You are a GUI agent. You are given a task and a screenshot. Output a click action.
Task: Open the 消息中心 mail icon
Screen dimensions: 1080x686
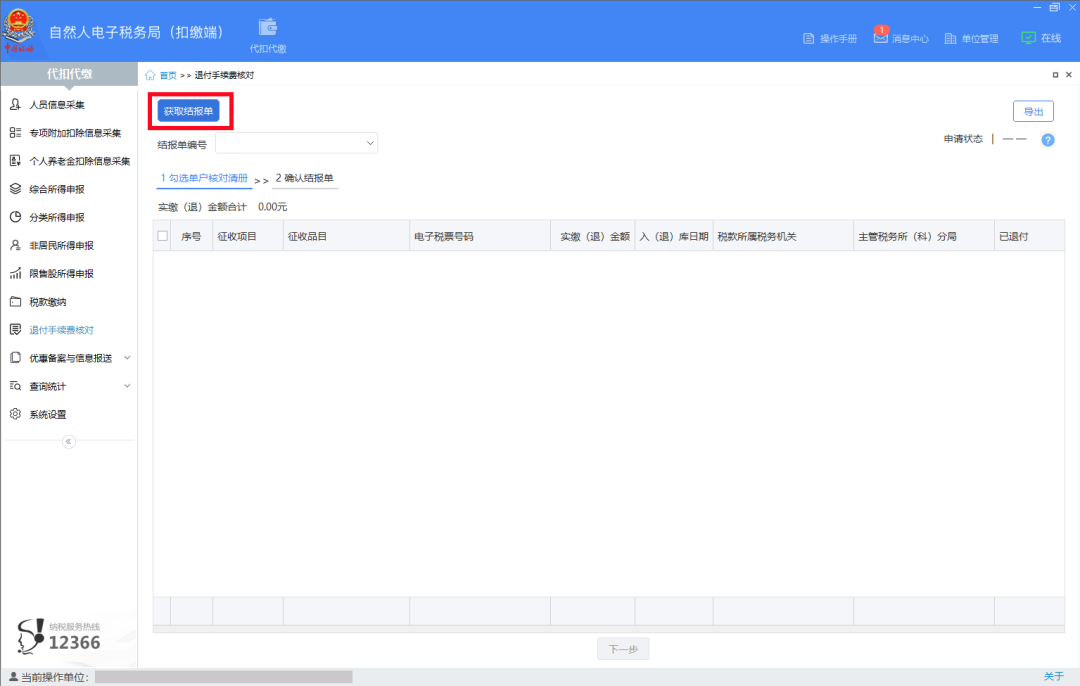[x=880, y=38]
